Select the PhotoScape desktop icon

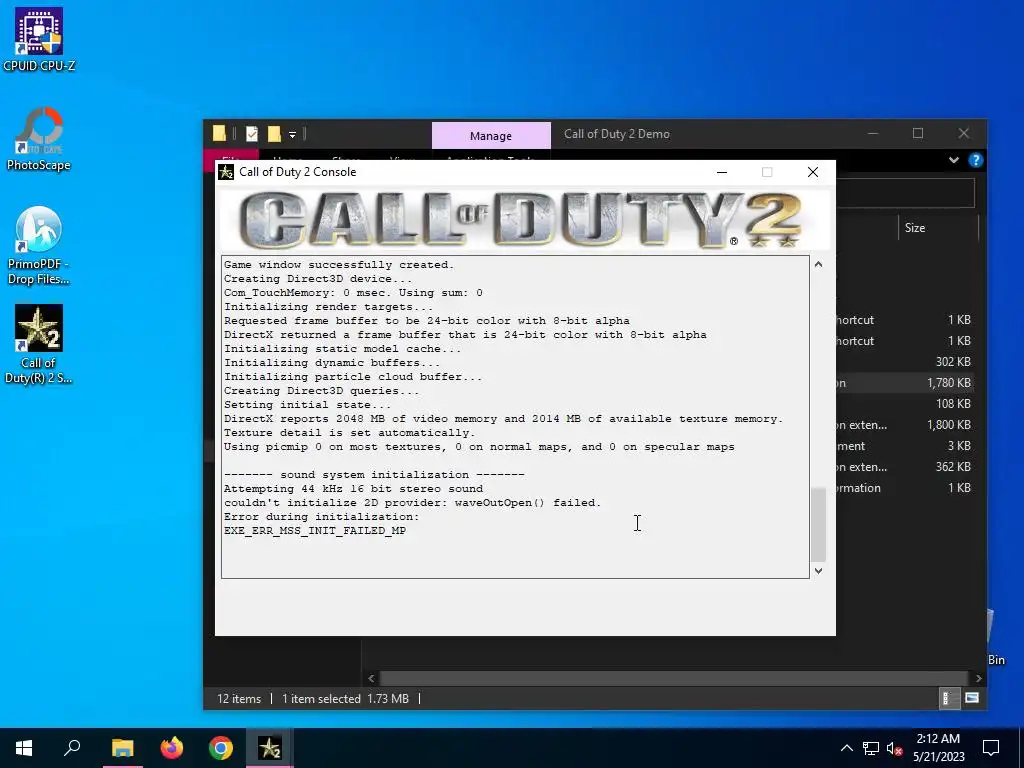click(39, 139)
